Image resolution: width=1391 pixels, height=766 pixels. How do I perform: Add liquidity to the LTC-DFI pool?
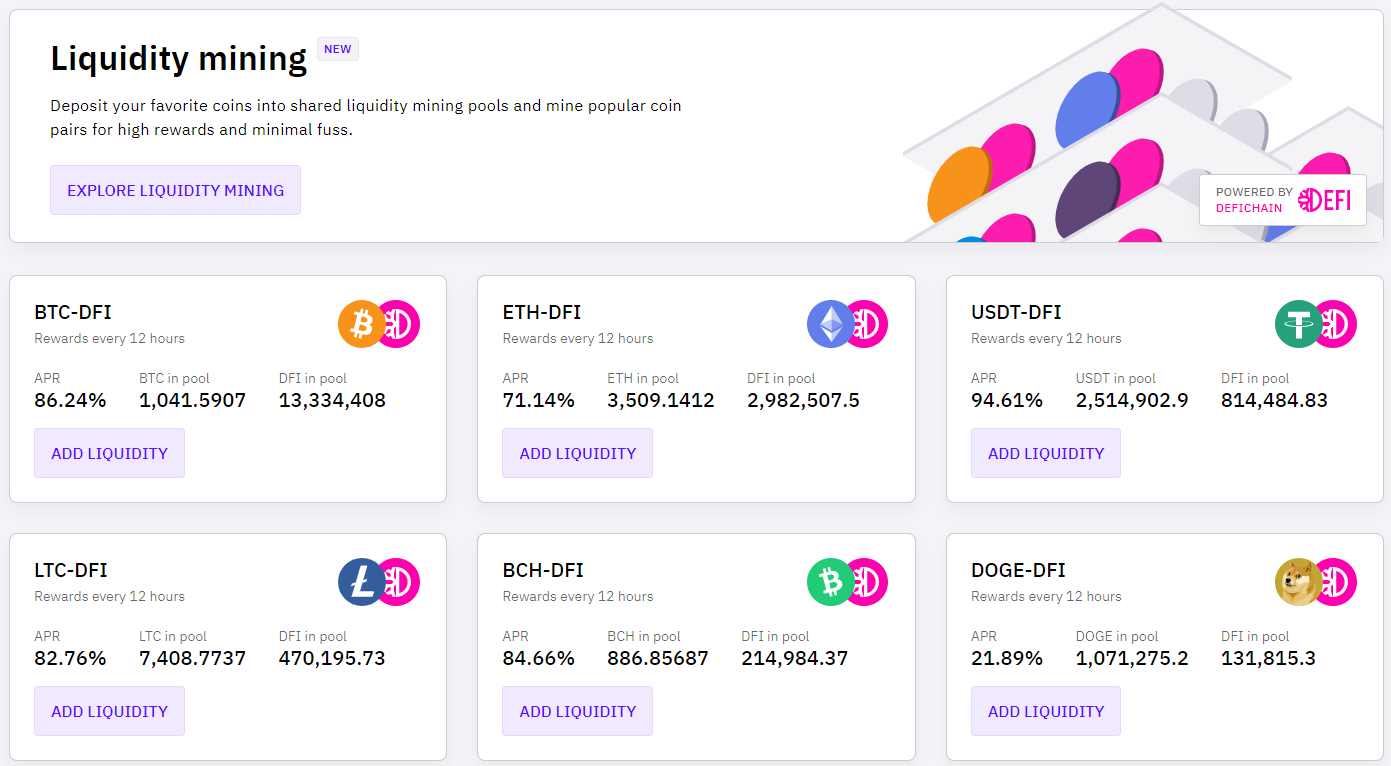[x=109, y=711]
